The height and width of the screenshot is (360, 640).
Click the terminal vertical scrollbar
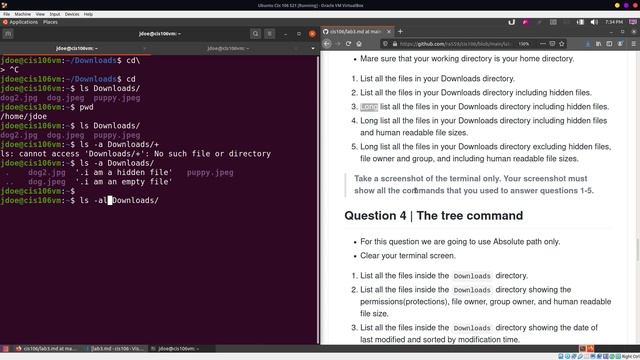pyautogui.click(x=318, y=199)
